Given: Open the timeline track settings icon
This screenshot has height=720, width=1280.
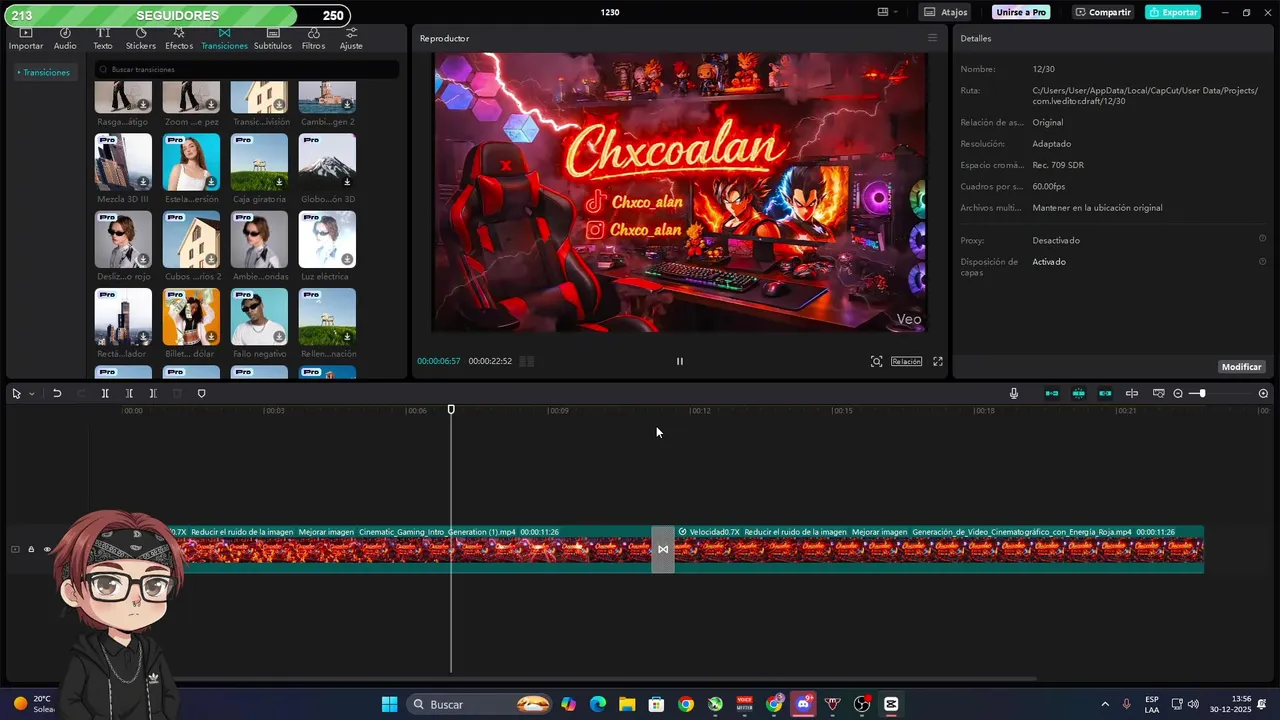Looking at the screenshot, I should tap(1159, 393).
